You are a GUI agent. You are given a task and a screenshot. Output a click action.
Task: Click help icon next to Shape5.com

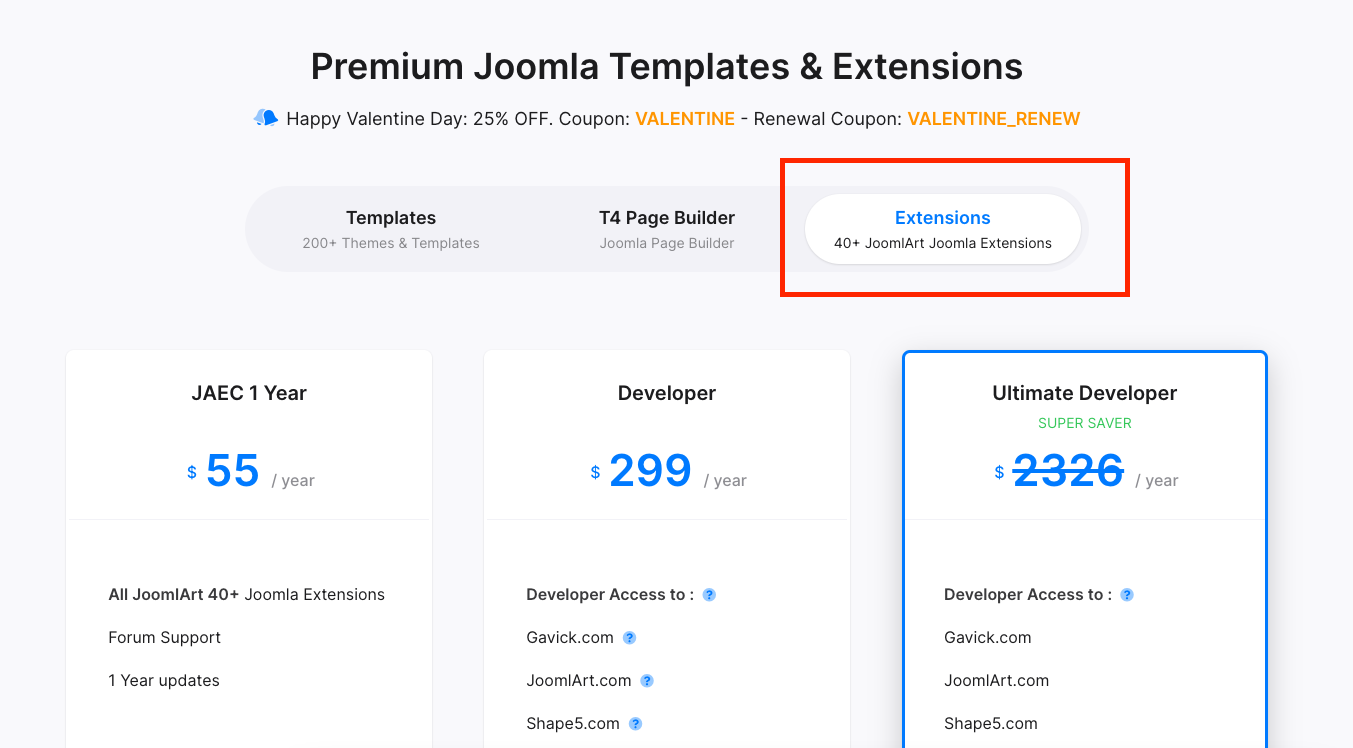(x=635, y=724)
